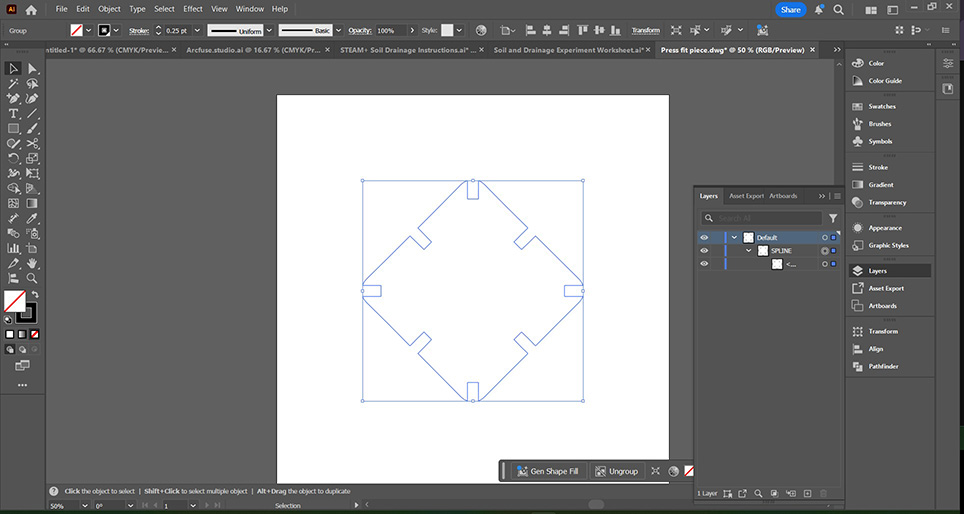
Task: Toggle the eye icon of the bottom sublayer
Action: tap(704, 264)
